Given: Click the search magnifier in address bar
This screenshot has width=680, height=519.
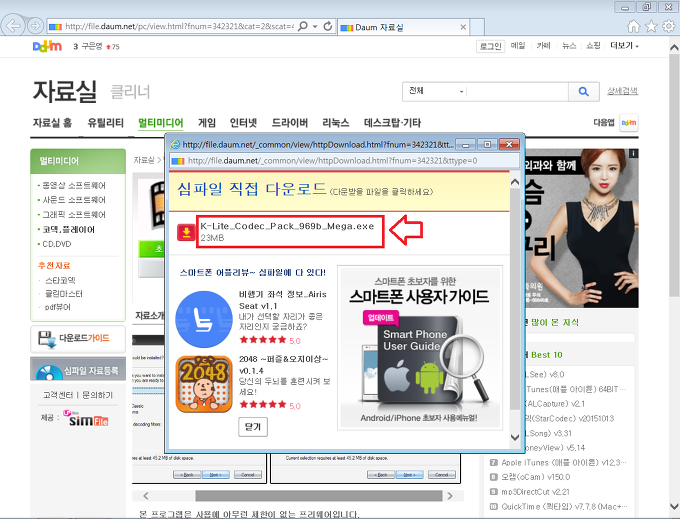Looking at the screenshot, I should (x=303, y=26).
